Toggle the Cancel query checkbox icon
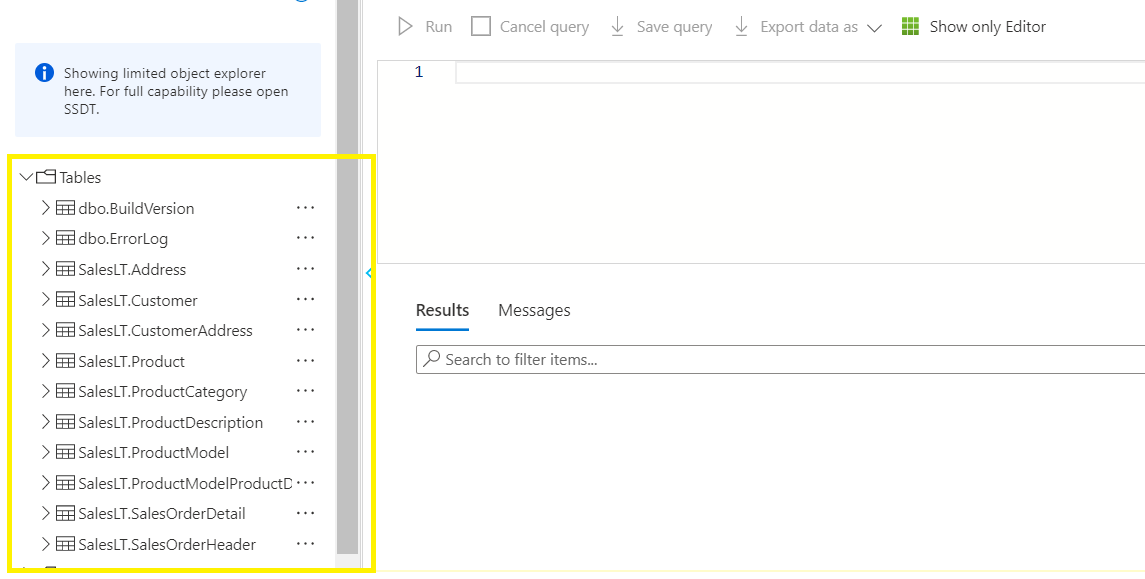 coord(481,27)
